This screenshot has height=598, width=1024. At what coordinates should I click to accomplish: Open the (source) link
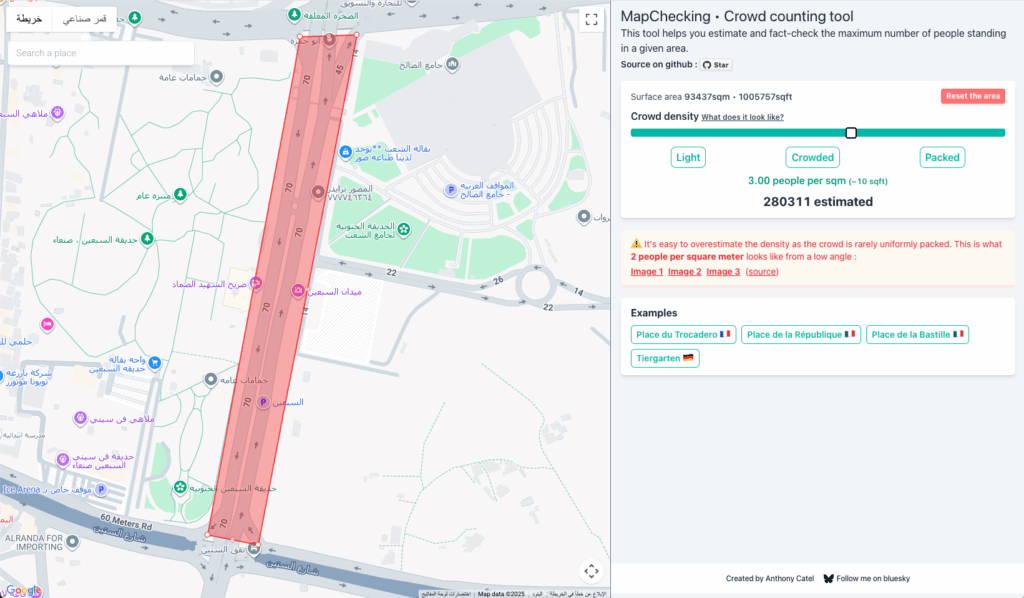point(761,272)
